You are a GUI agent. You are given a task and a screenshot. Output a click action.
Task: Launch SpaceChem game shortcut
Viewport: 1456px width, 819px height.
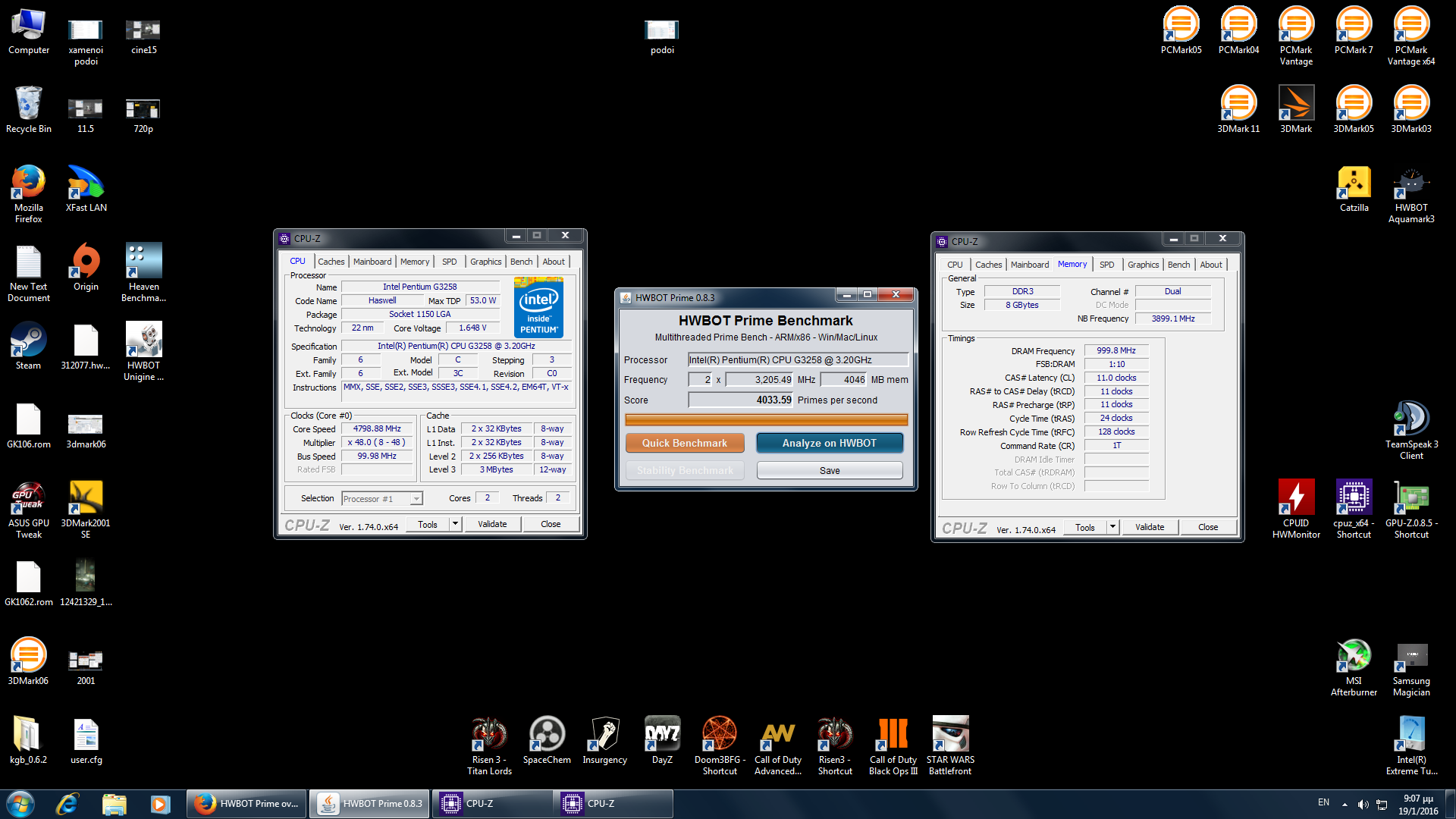tap(547, 740)
